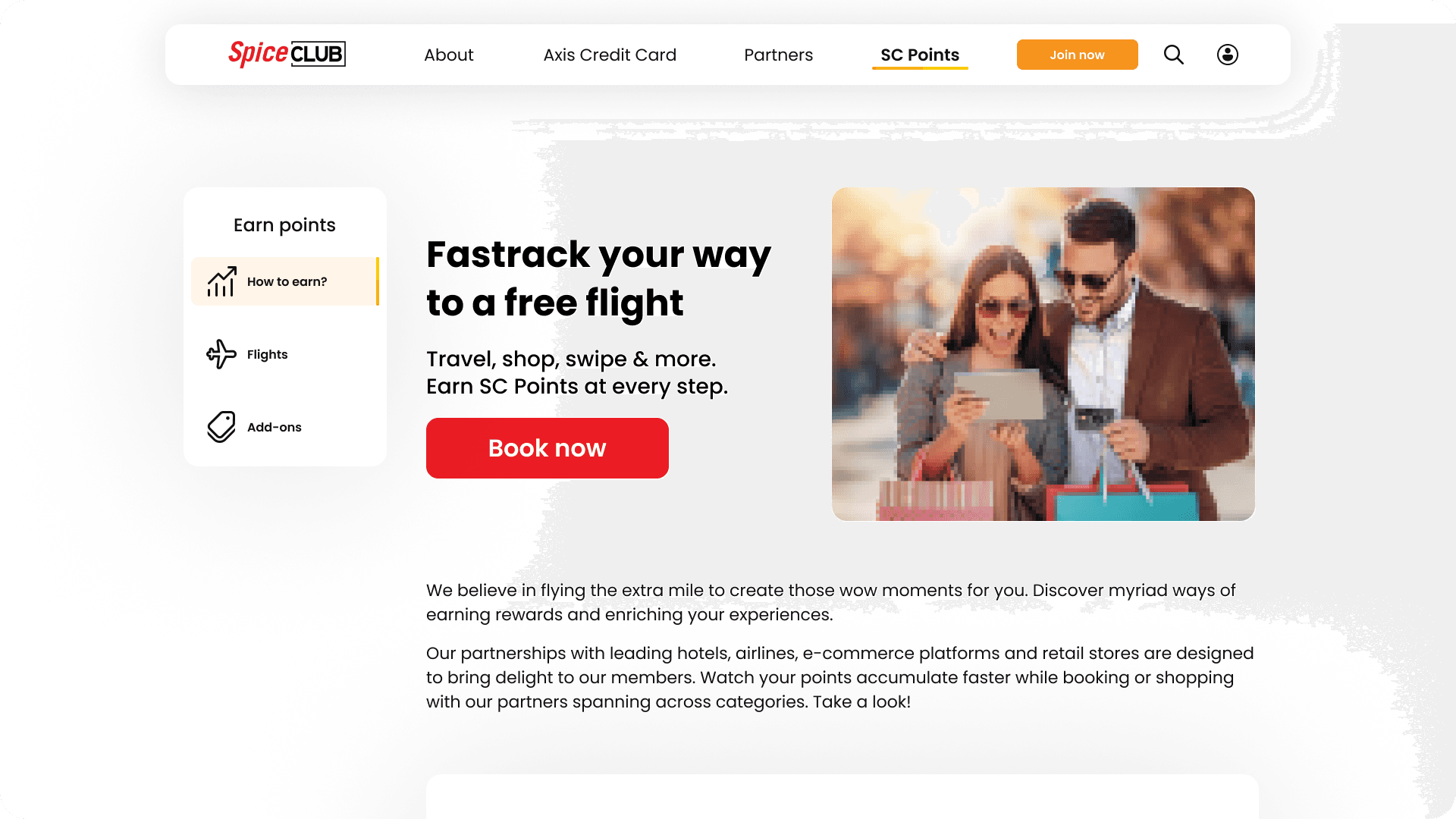Navigate to the Partners menu
The image size is (1456, 819).
tap(778, 55)
